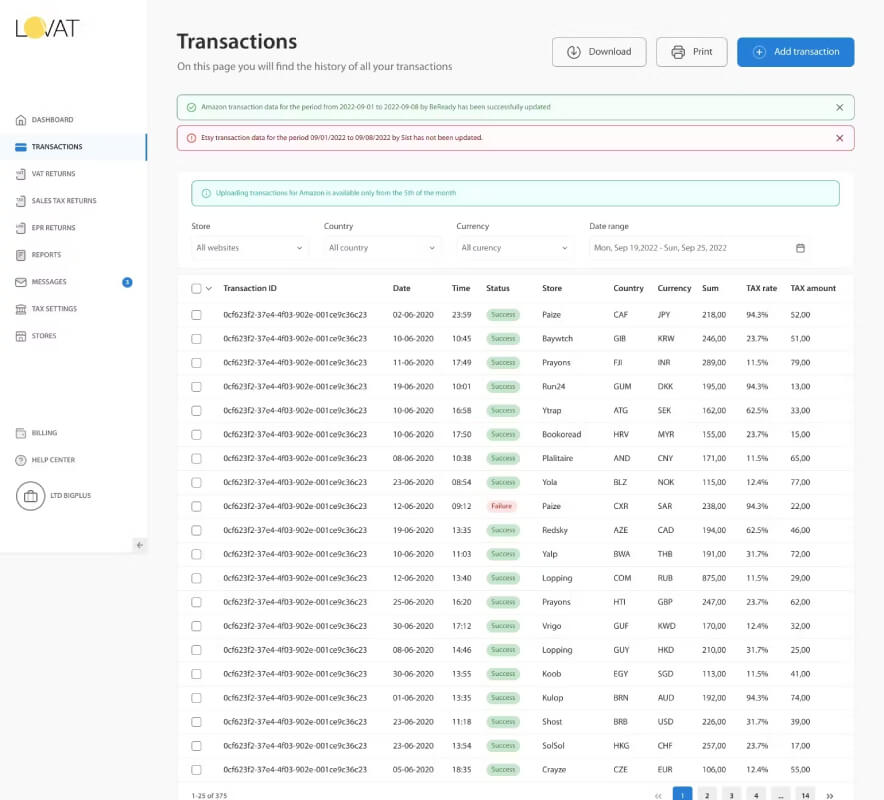This screenshot has width=884, height=800.
Task: Open the Reports sidebar item
Action: (x=46, y=255)
